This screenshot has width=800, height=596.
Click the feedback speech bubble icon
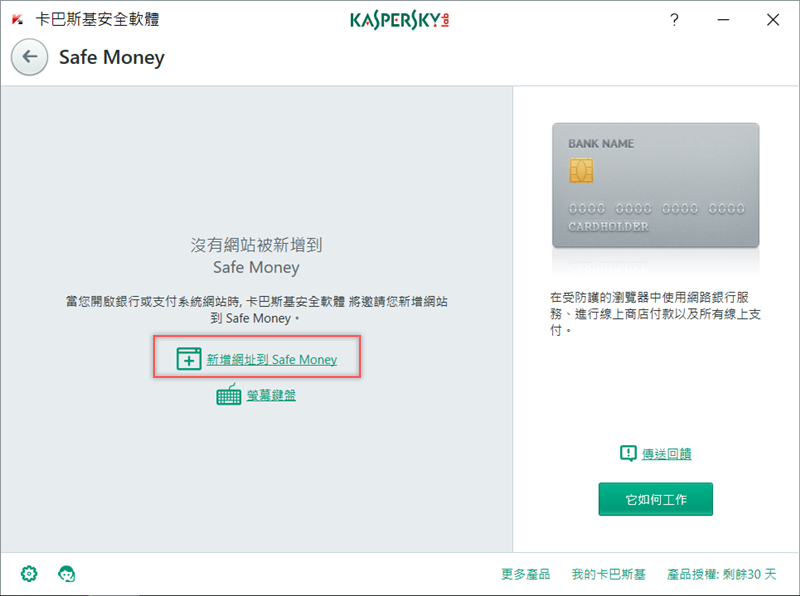(628, 453)
